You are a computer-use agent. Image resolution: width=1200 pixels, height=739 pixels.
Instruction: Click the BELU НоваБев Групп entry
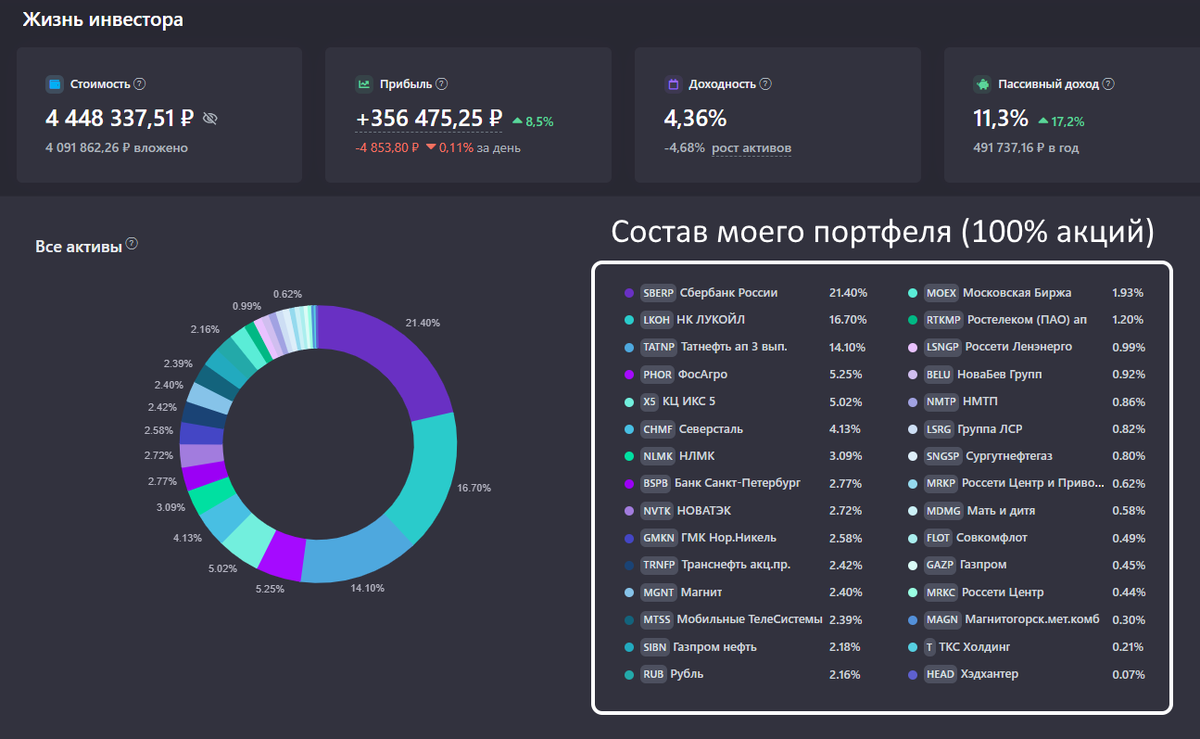pos(1027,374)
